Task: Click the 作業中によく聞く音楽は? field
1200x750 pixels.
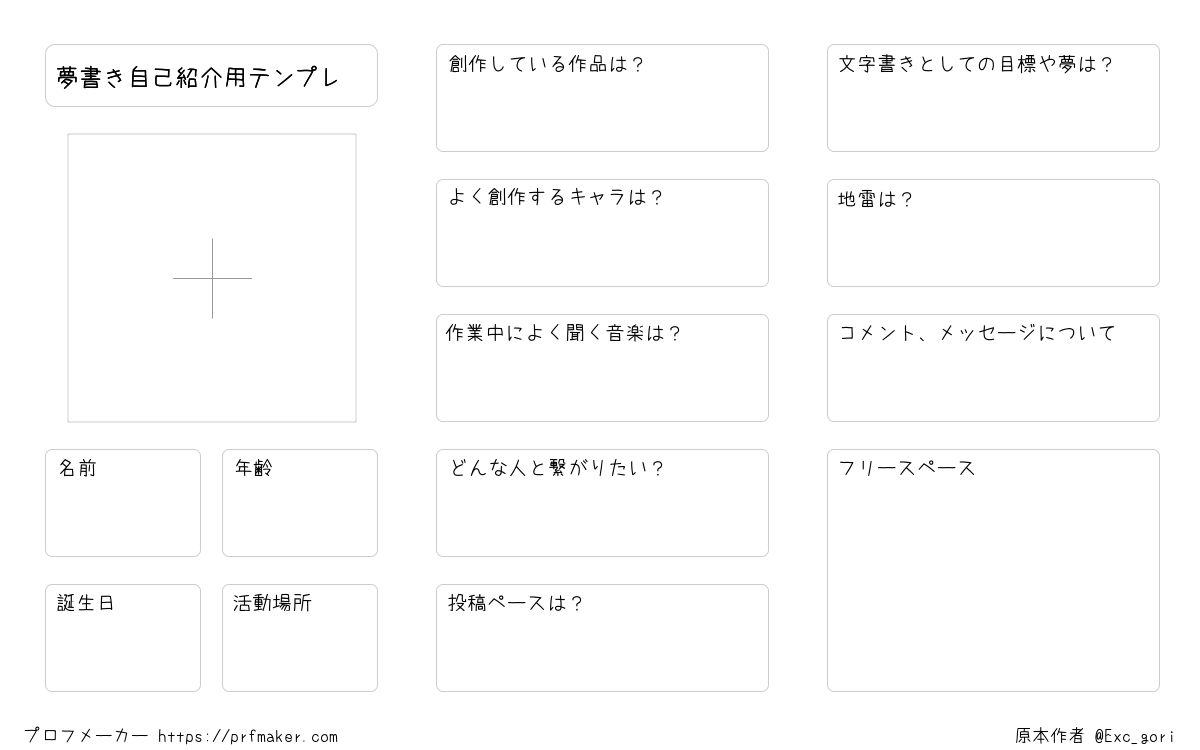Action: [x=602, y=368]
